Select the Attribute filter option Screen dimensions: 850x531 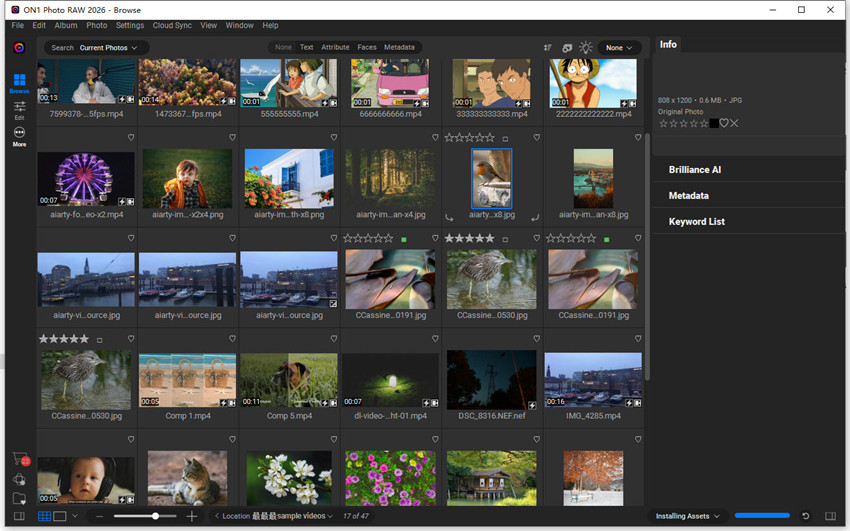click(335, 47)
